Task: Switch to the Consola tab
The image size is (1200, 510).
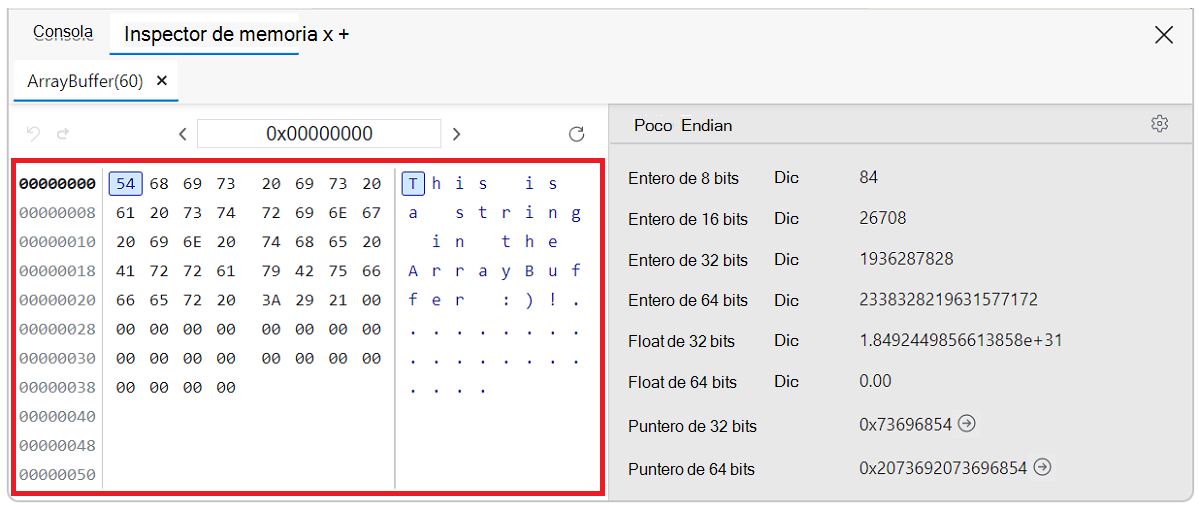Action: [63, 33]
